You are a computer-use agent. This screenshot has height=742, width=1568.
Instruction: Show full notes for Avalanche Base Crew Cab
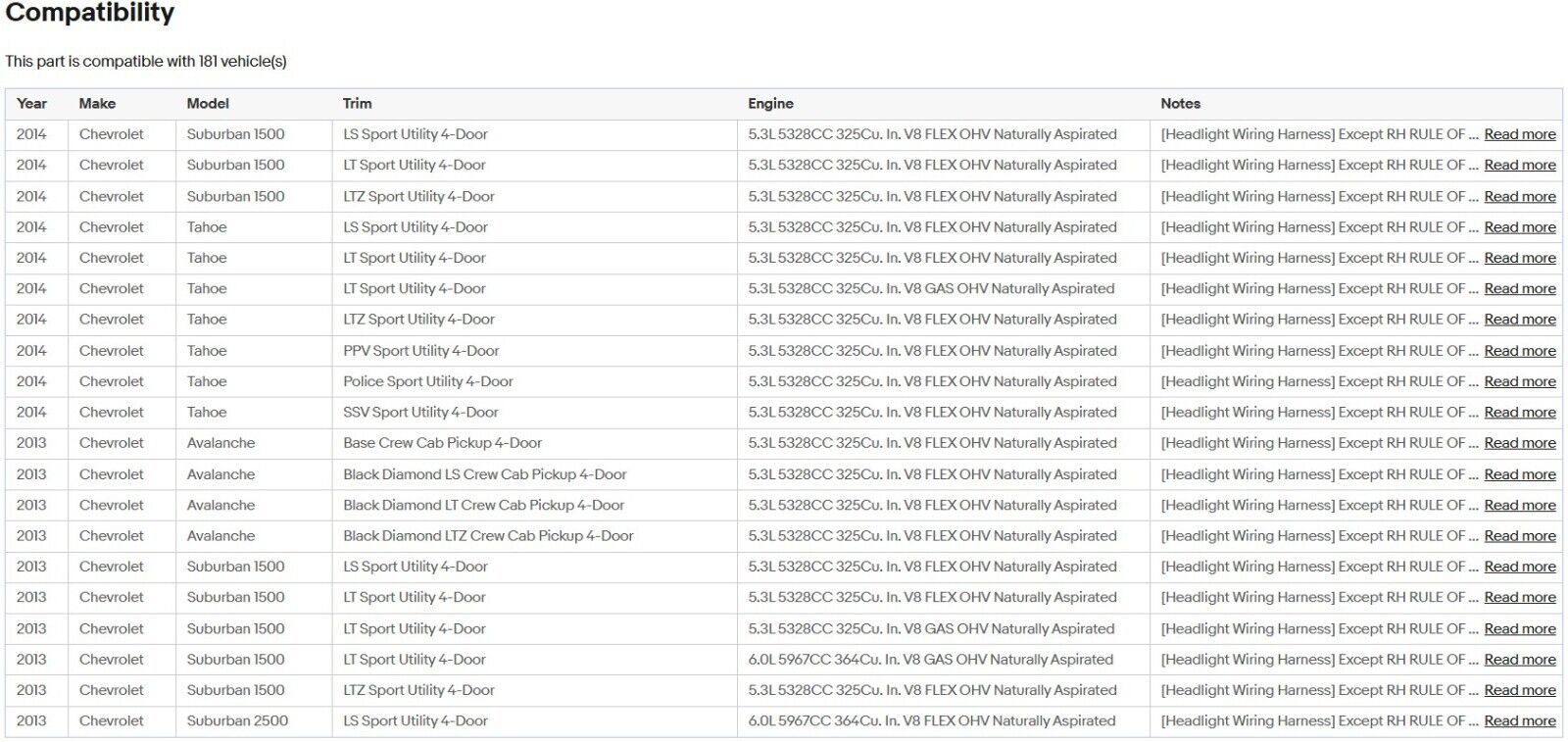[x=1519, y=443]
